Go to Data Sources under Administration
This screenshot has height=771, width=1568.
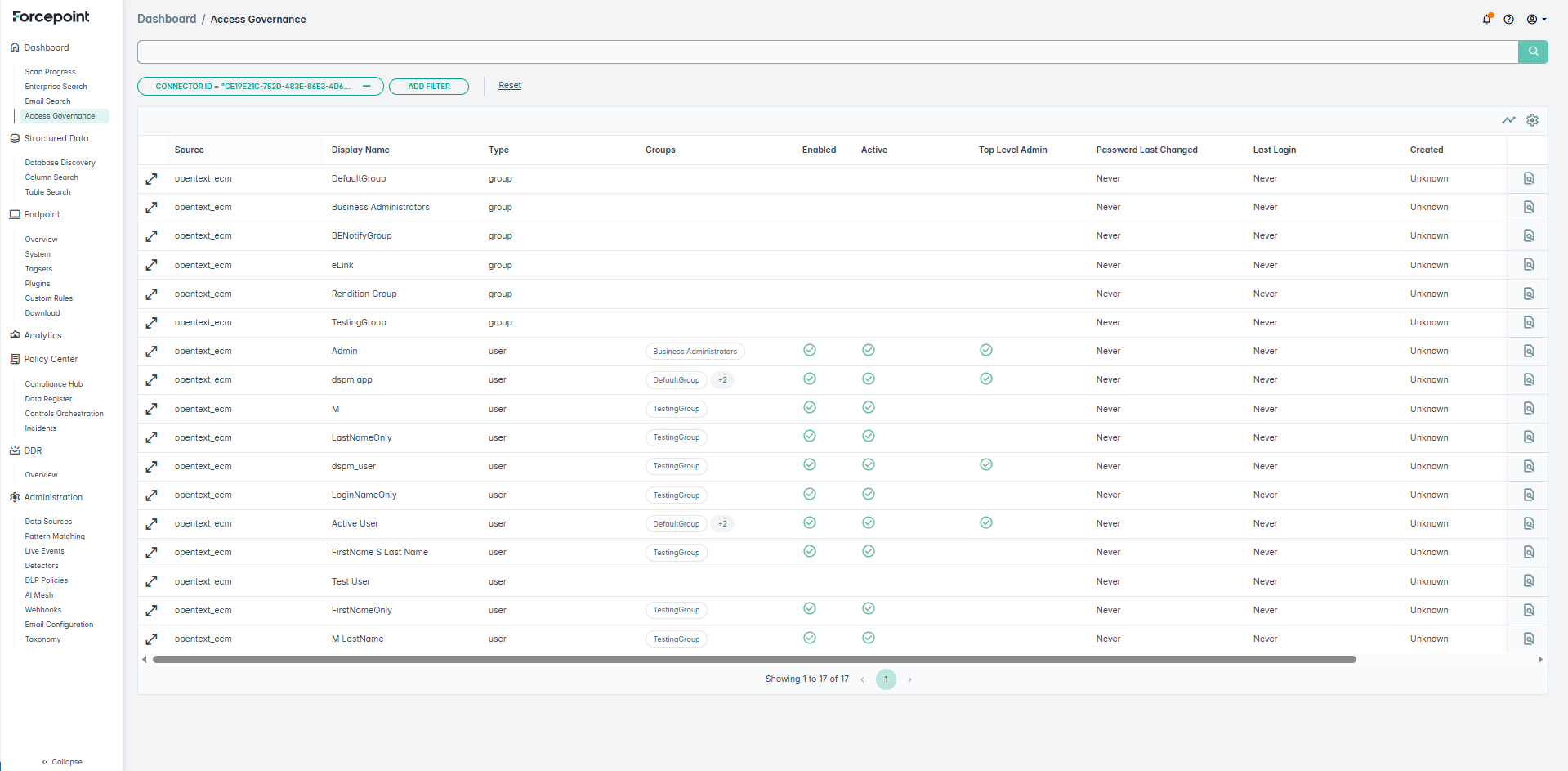(x=48, y=522)
